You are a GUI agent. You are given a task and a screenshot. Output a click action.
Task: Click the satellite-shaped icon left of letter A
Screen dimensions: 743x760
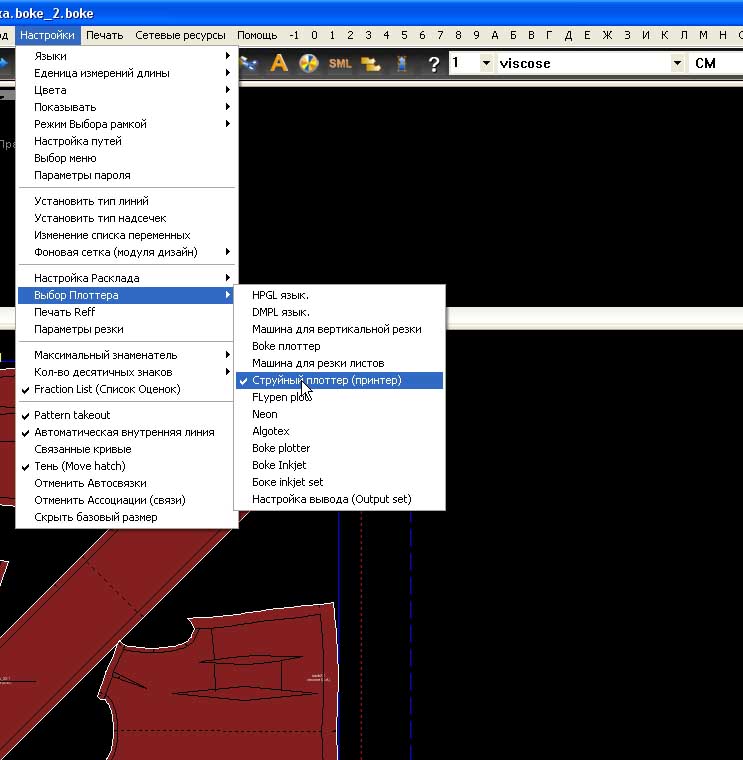coord(250,63)
